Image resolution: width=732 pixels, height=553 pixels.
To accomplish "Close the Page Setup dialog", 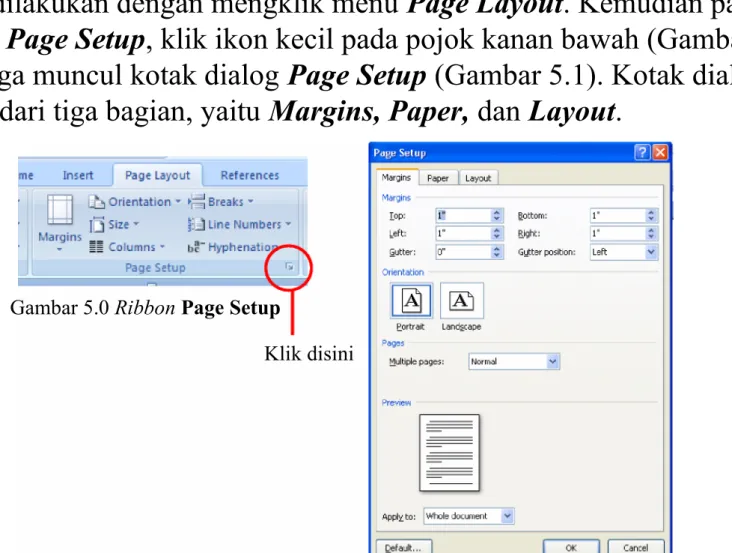I will (x=660, y=153).
